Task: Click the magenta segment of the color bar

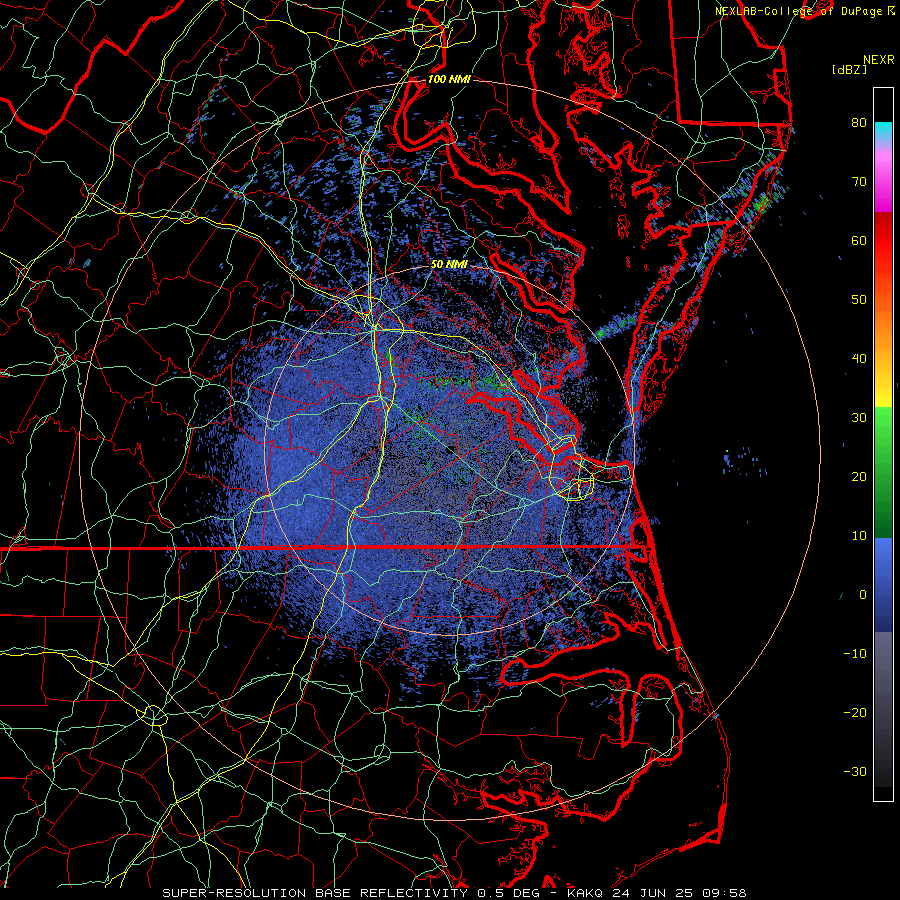Action: 883,184
